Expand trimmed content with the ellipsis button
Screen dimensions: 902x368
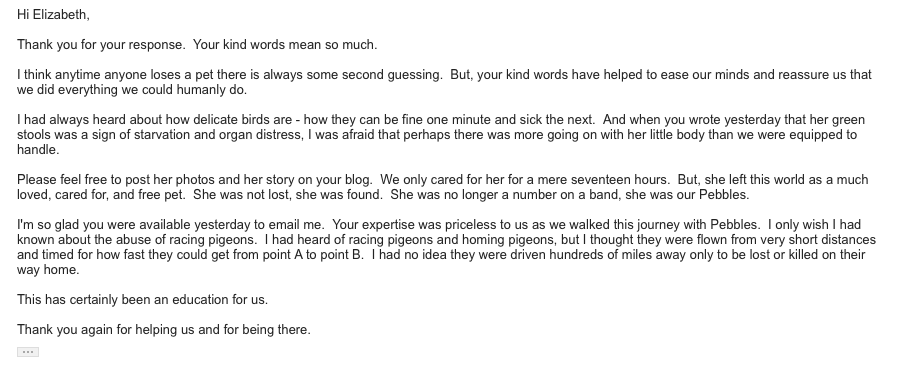[x=28, y=352]
